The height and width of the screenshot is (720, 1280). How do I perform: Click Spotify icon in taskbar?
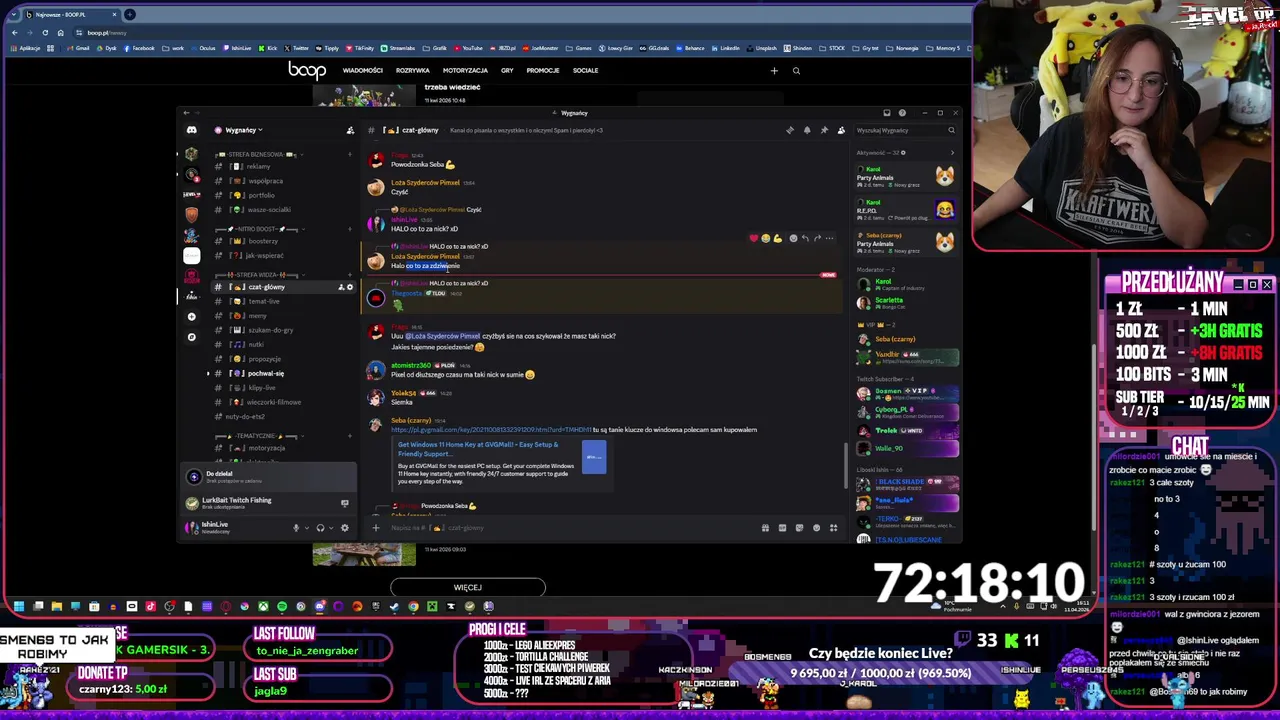[x=282, y=606]
